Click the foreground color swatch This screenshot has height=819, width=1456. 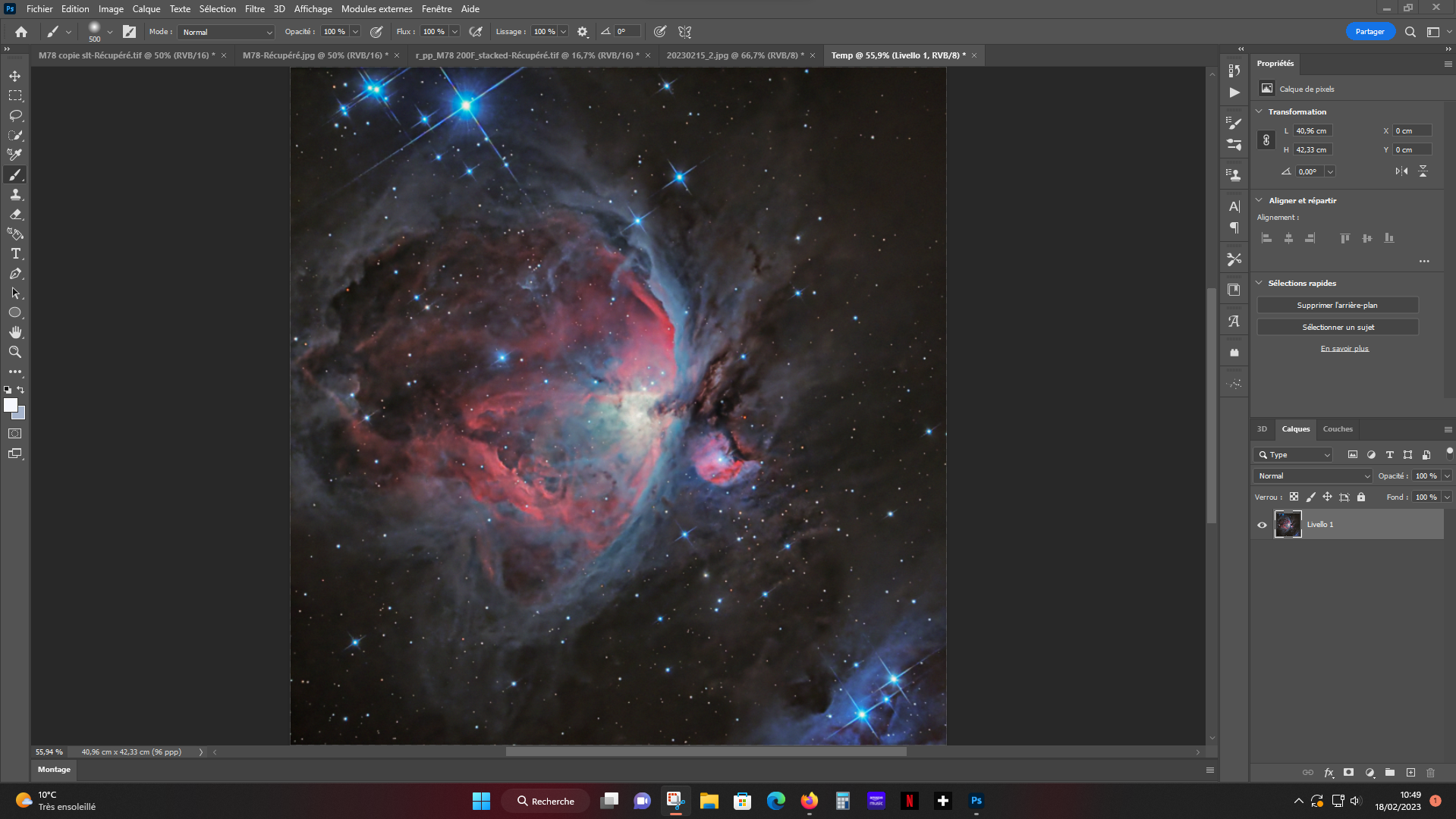(x=10, y=405)
